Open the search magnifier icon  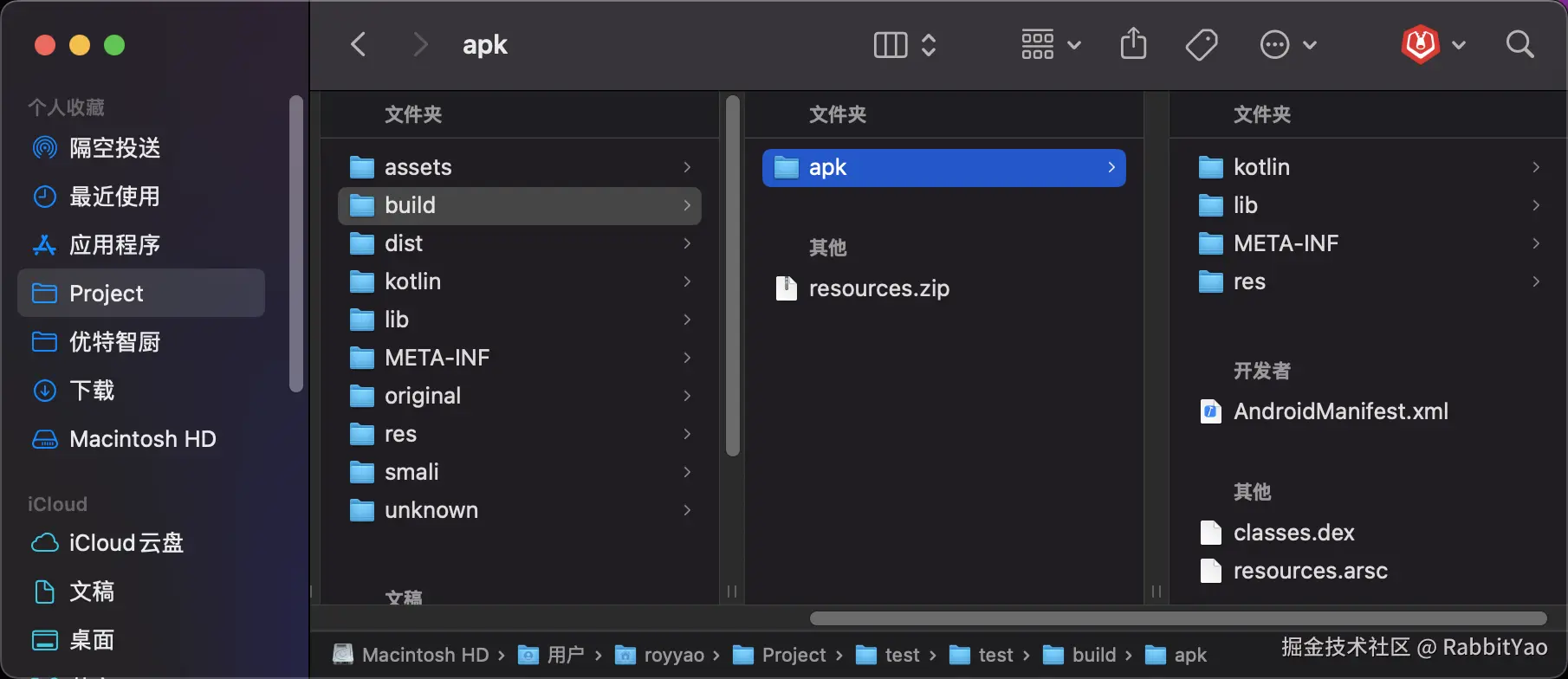(x=1519, y=44)
